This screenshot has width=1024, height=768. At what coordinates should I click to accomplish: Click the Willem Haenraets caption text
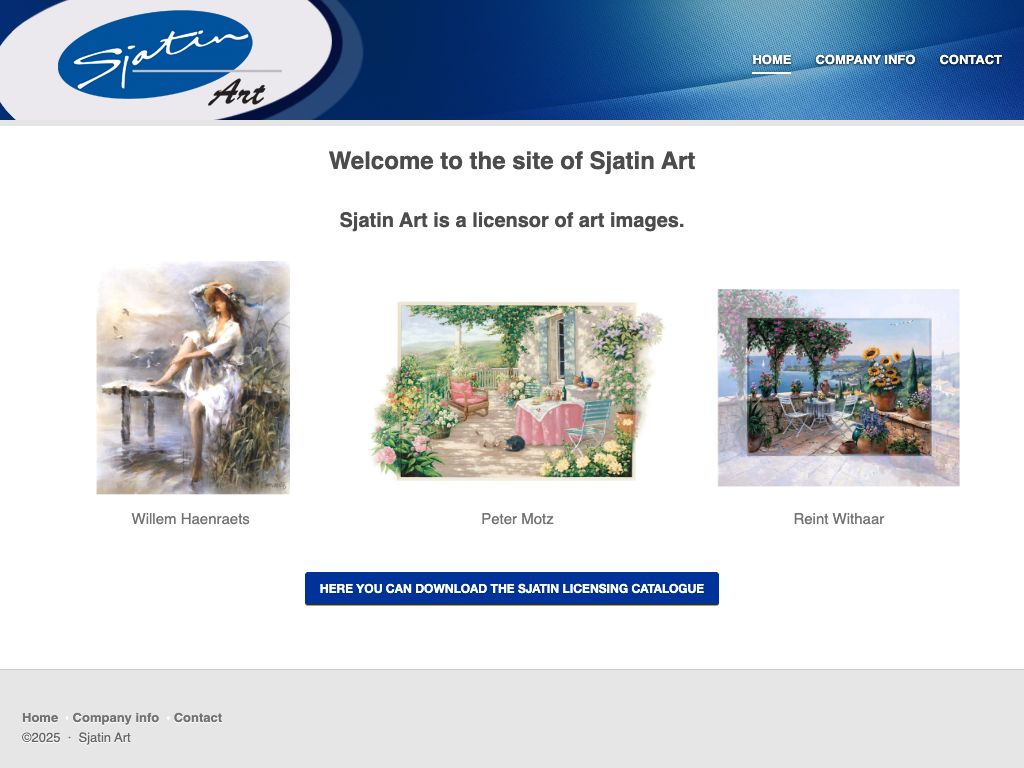point(190,519)
